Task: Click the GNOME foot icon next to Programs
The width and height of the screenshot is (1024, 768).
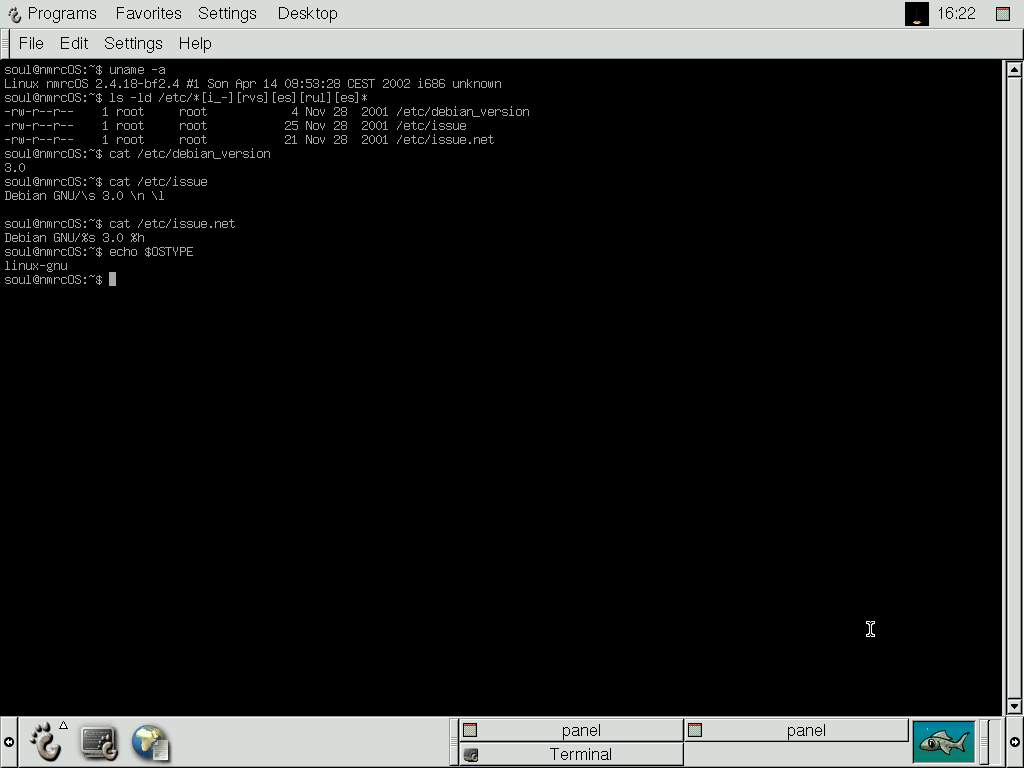Action: [14, 14]
